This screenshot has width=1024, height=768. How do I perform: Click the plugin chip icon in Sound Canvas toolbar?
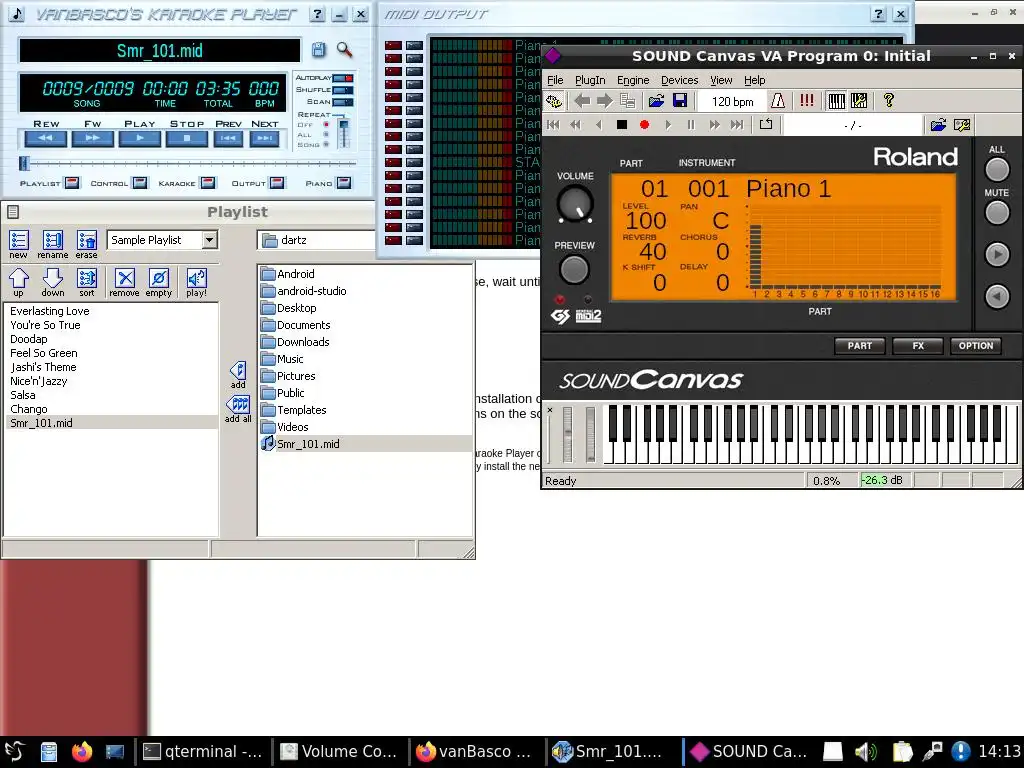[x=554, y=101]
